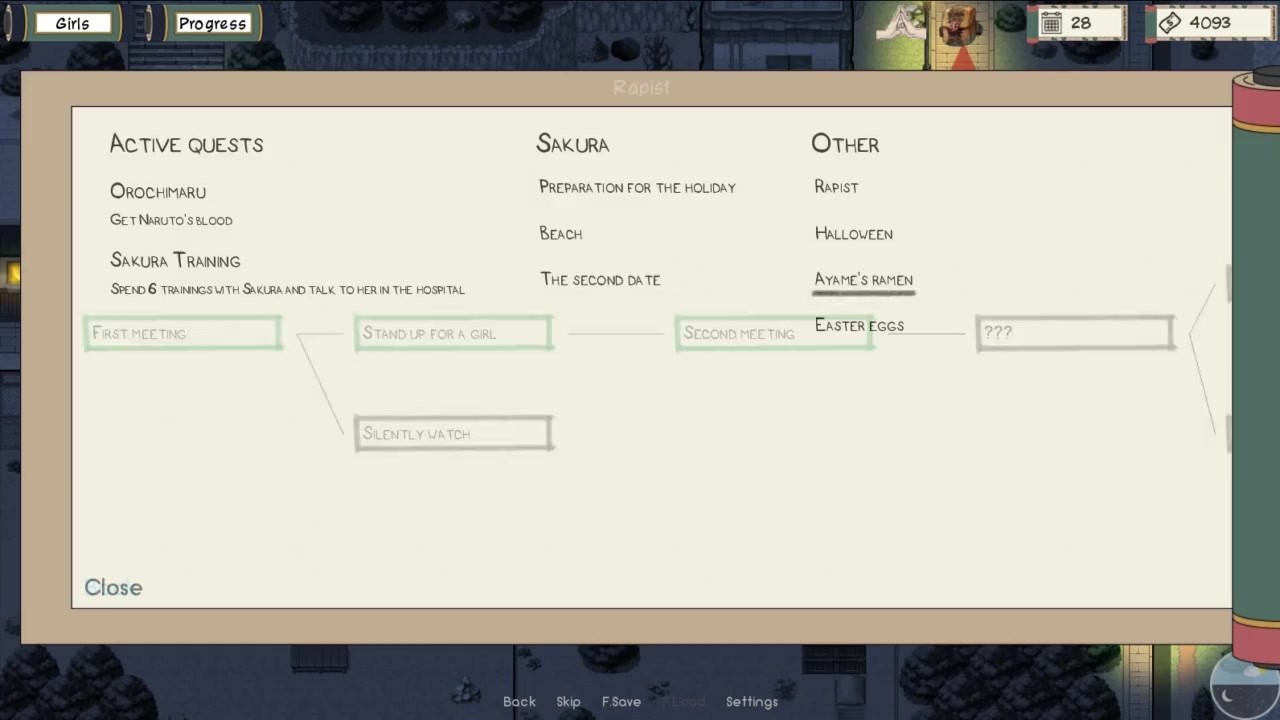Open the Girls menu
The height and width of the screenshot is (720, 1280).
[x=72, y=23]
